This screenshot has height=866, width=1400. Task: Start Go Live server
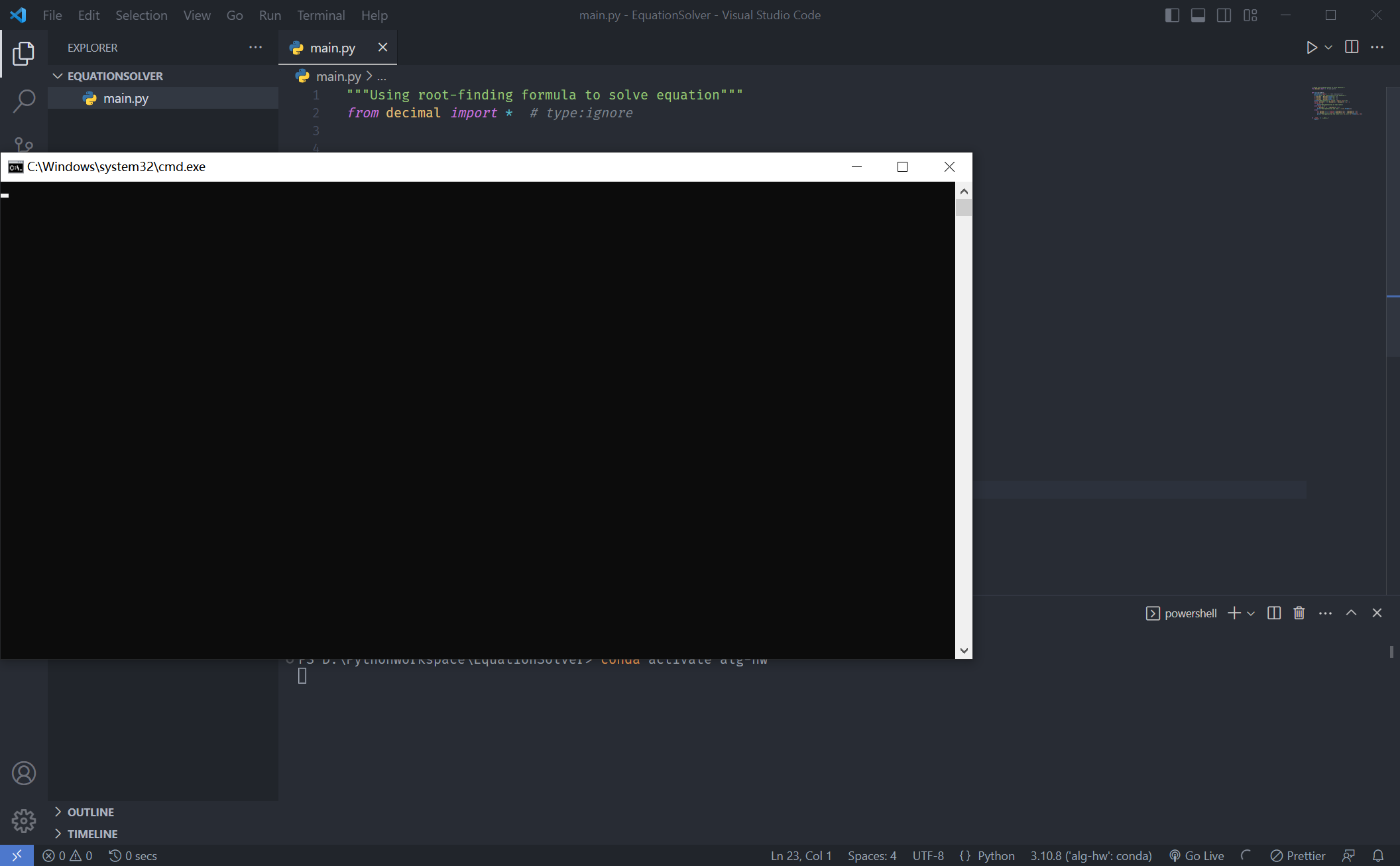coord(1196,856)
